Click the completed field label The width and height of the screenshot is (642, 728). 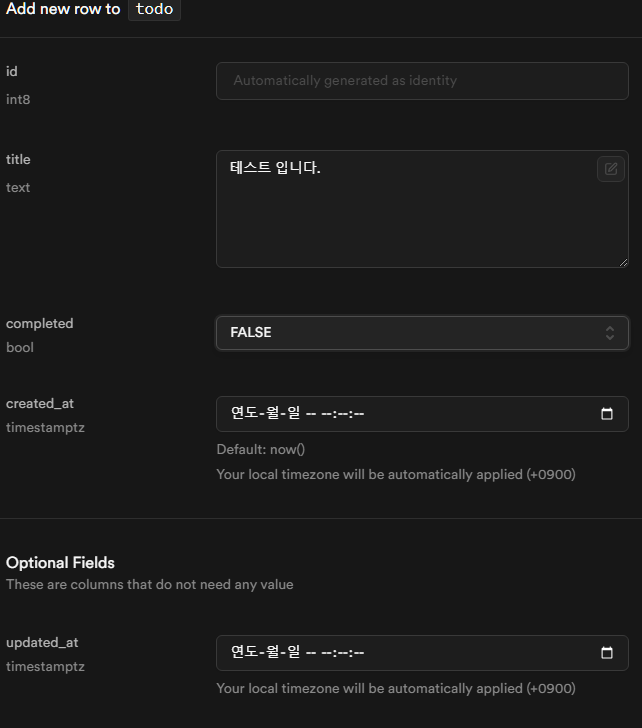pos(40,323)
